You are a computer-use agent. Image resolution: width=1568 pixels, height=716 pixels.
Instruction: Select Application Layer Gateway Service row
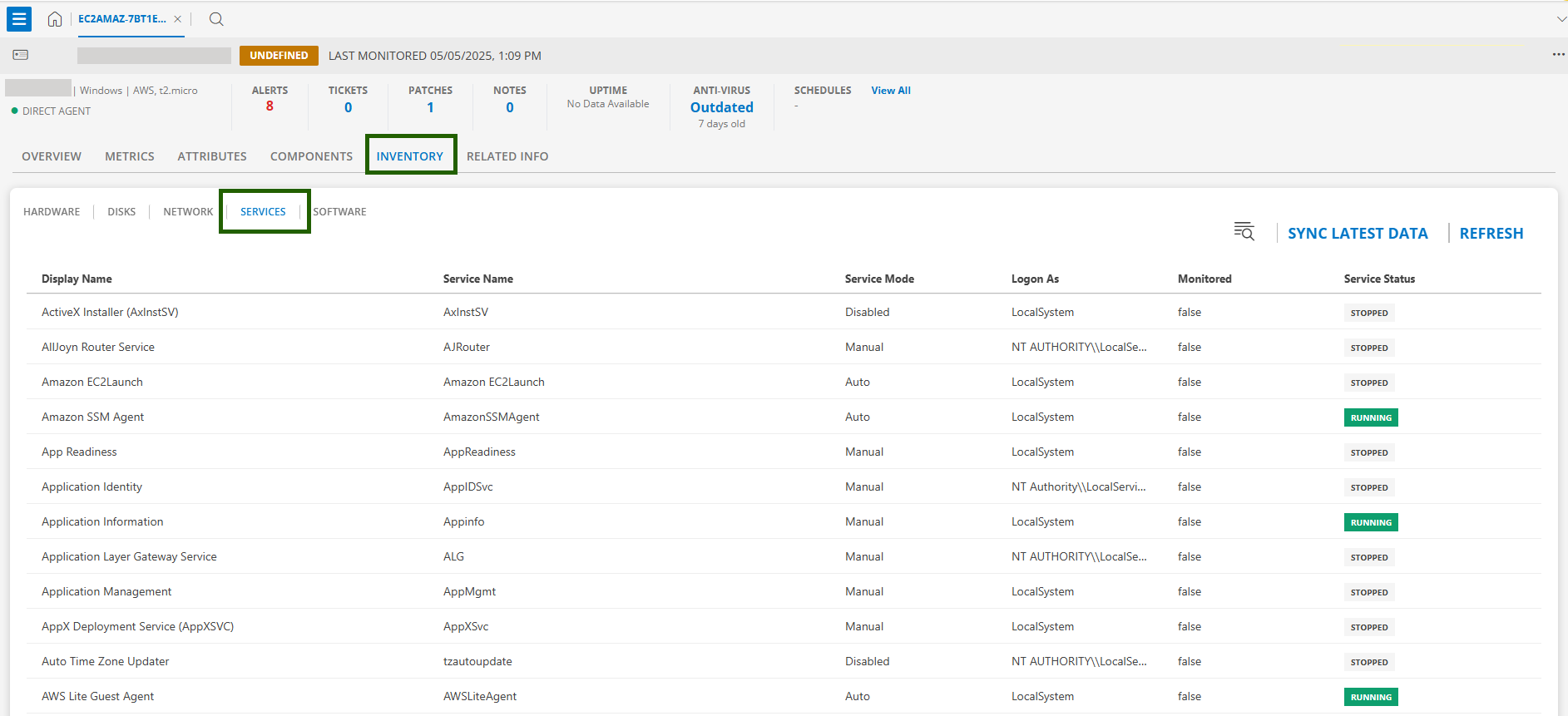click(x=784, y=556)
